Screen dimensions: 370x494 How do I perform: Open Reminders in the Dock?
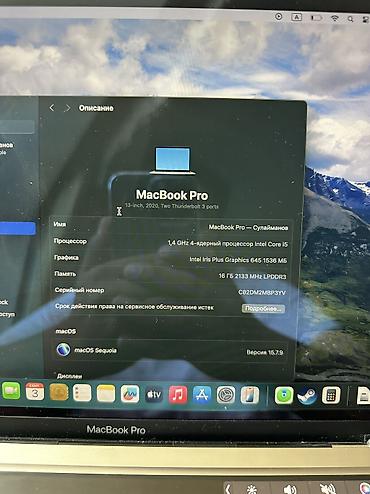82,393
